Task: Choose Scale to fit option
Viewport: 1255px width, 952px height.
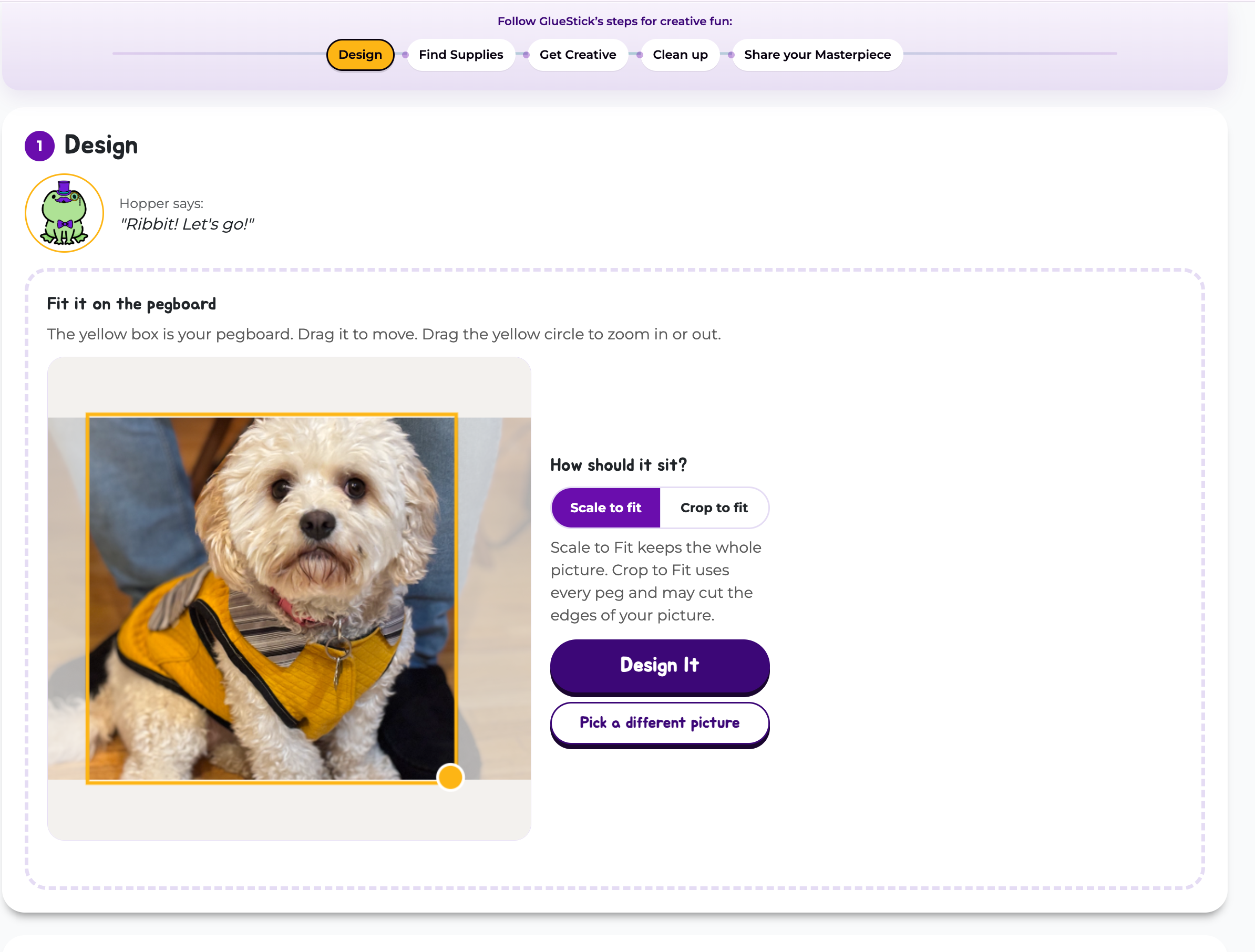Action: pos(605,507)
